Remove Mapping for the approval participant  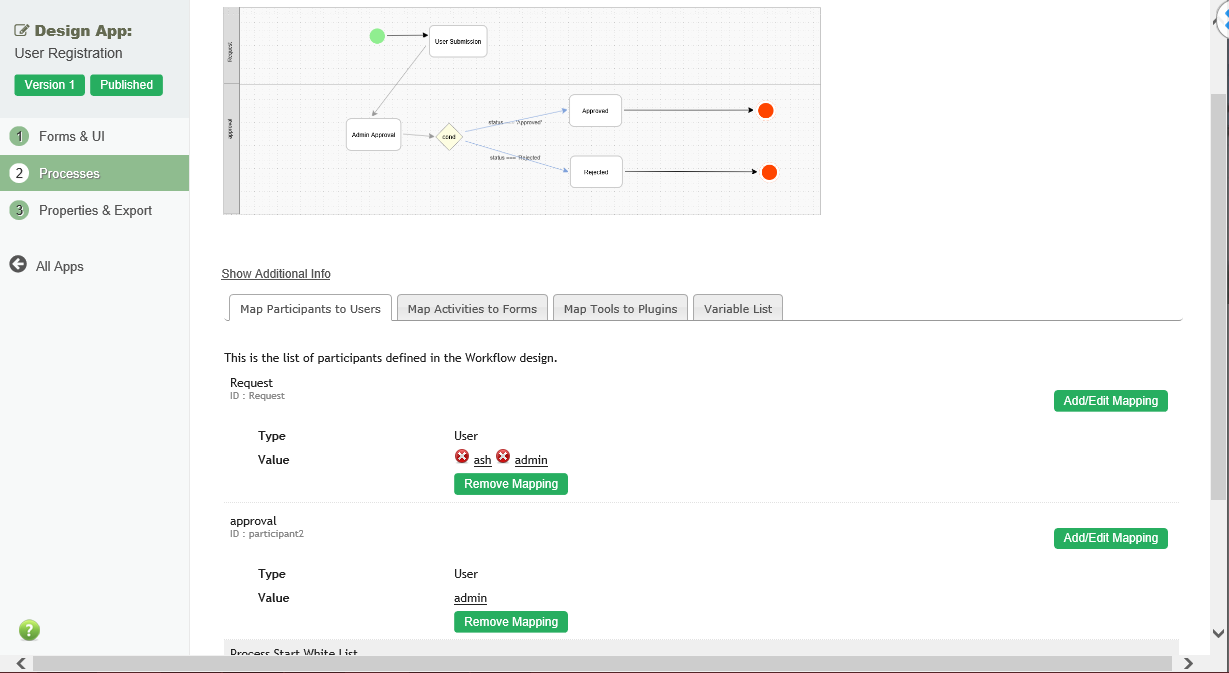tap(511, 622)
